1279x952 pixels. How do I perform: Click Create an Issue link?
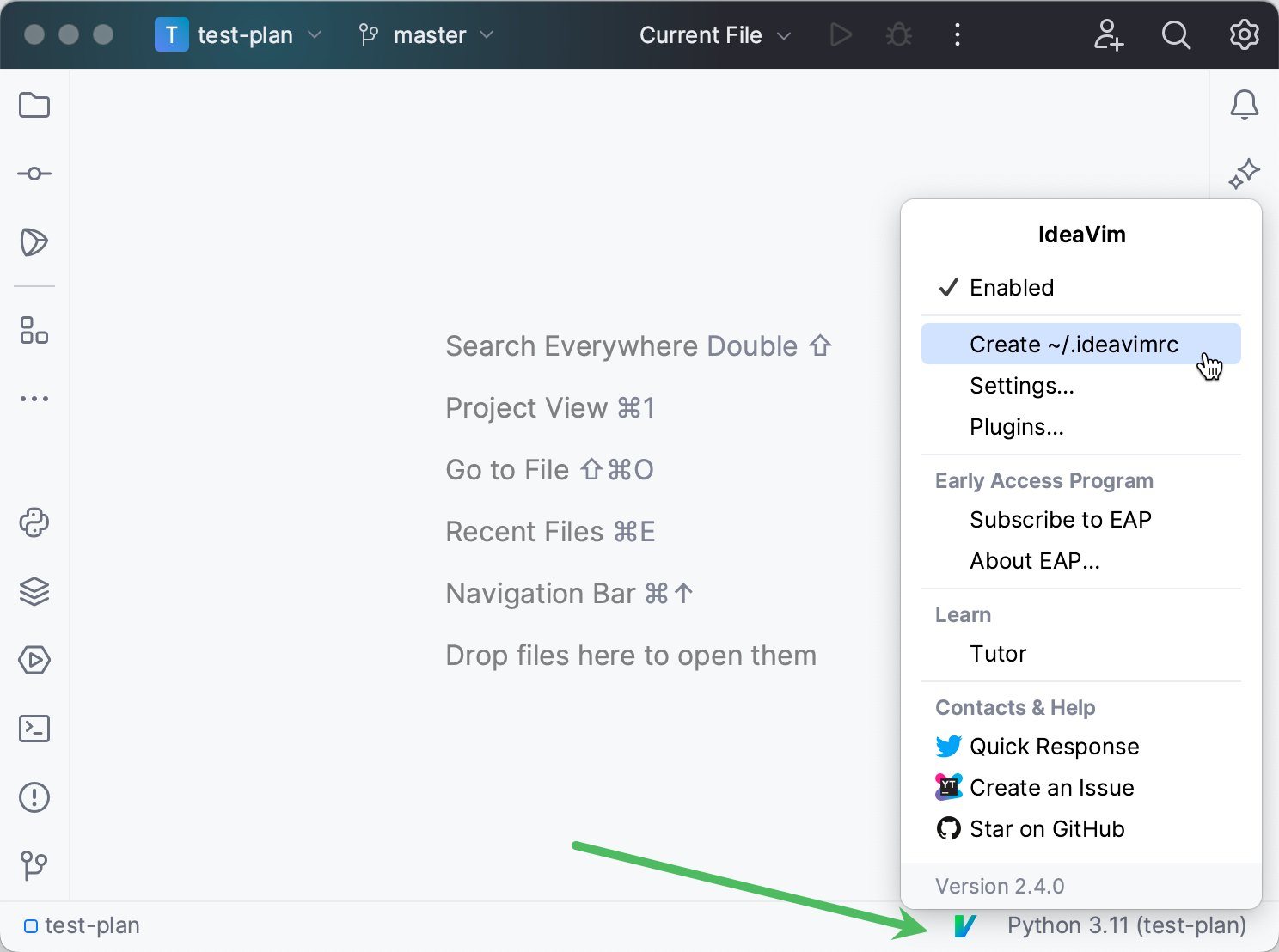[x=1081, y=788]
